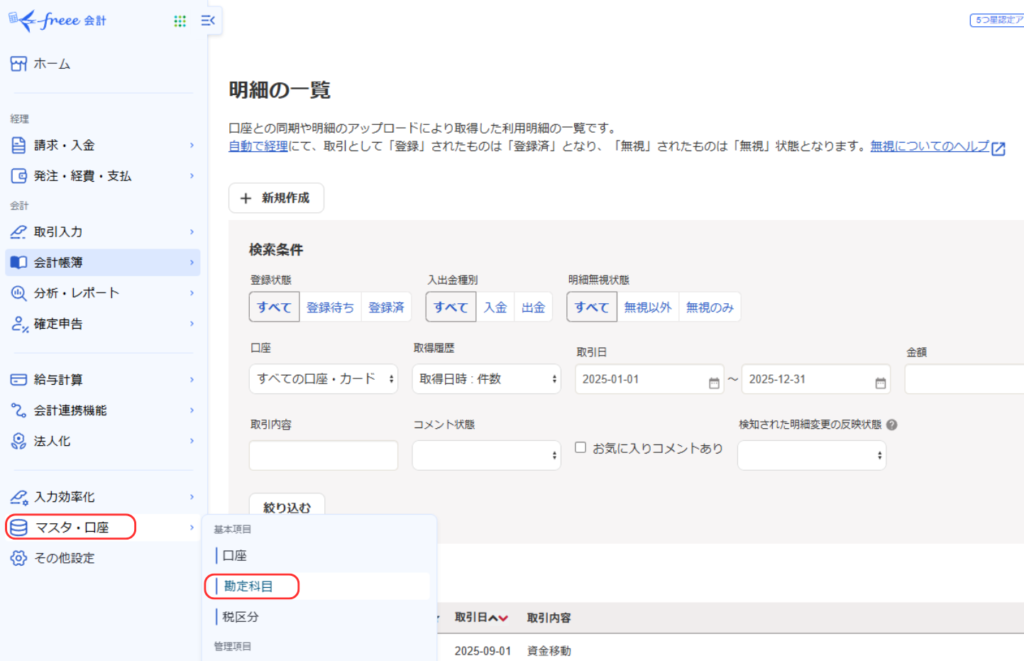This screenshot has height=661, width=1024.
Task: Select 出金 in 入出金種別 filter
Action: [x=533, y=308]
